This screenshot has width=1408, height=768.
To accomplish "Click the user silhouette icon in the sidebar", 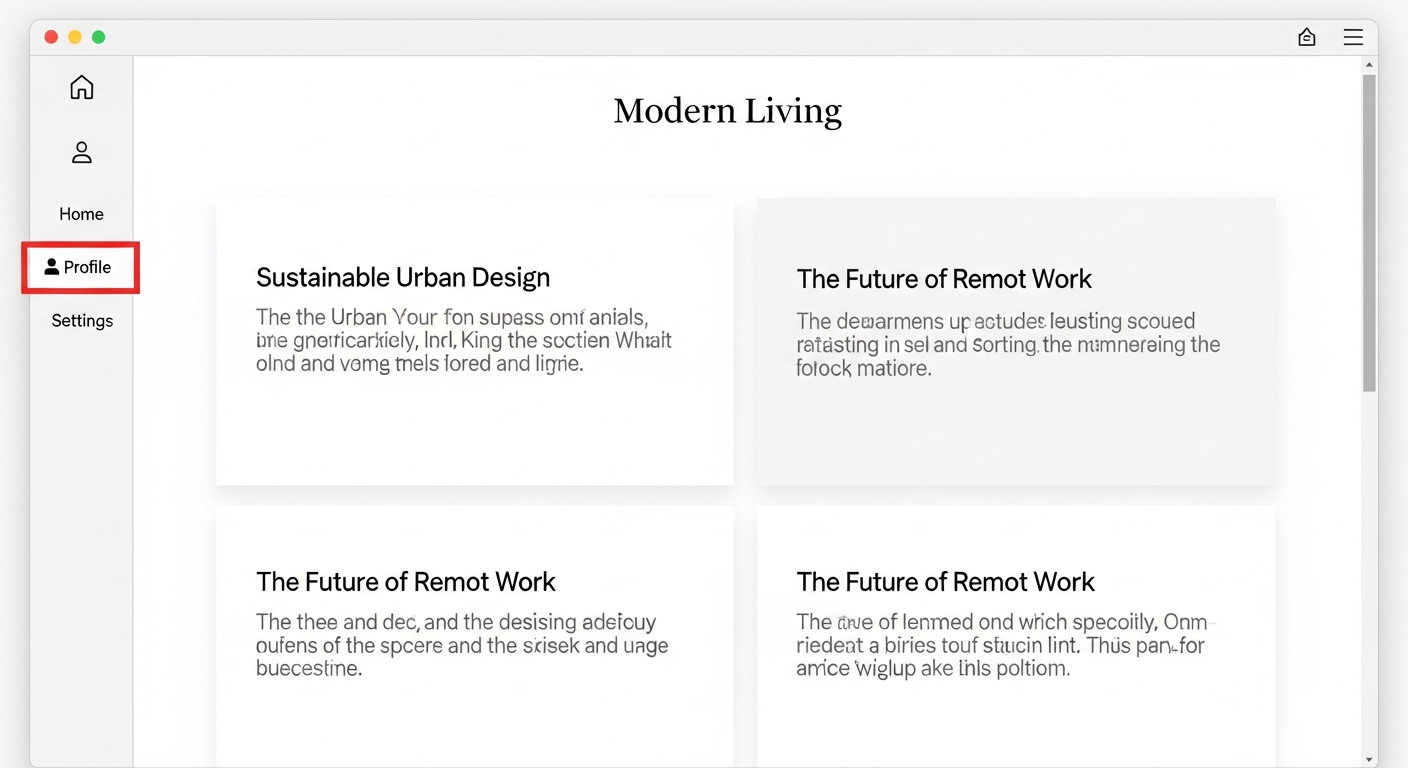I will pyautogui.click(x=82, y=152).
